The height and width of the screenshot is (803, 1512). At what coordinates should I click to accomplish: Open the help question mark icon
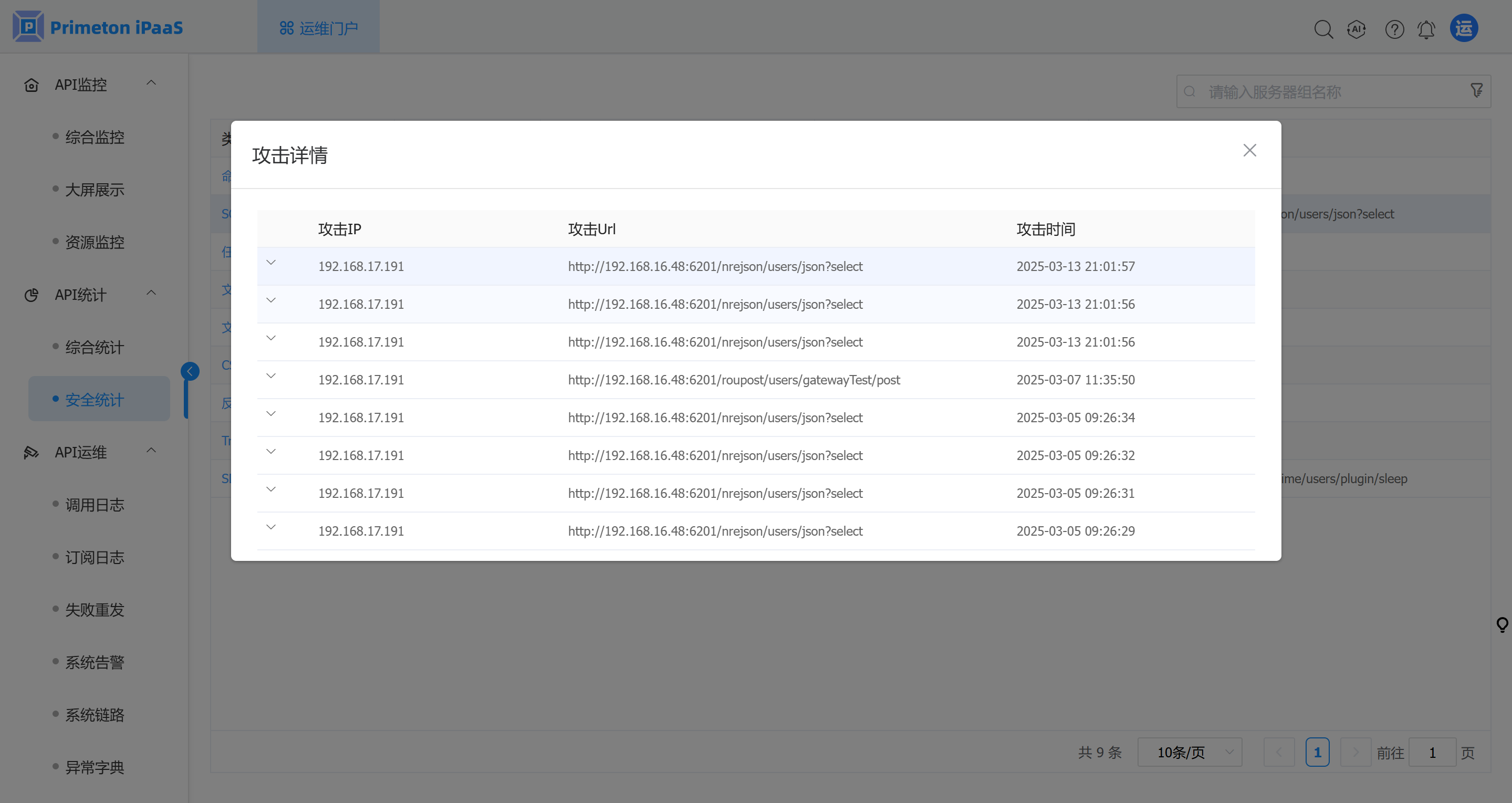tap(1394, 29)
